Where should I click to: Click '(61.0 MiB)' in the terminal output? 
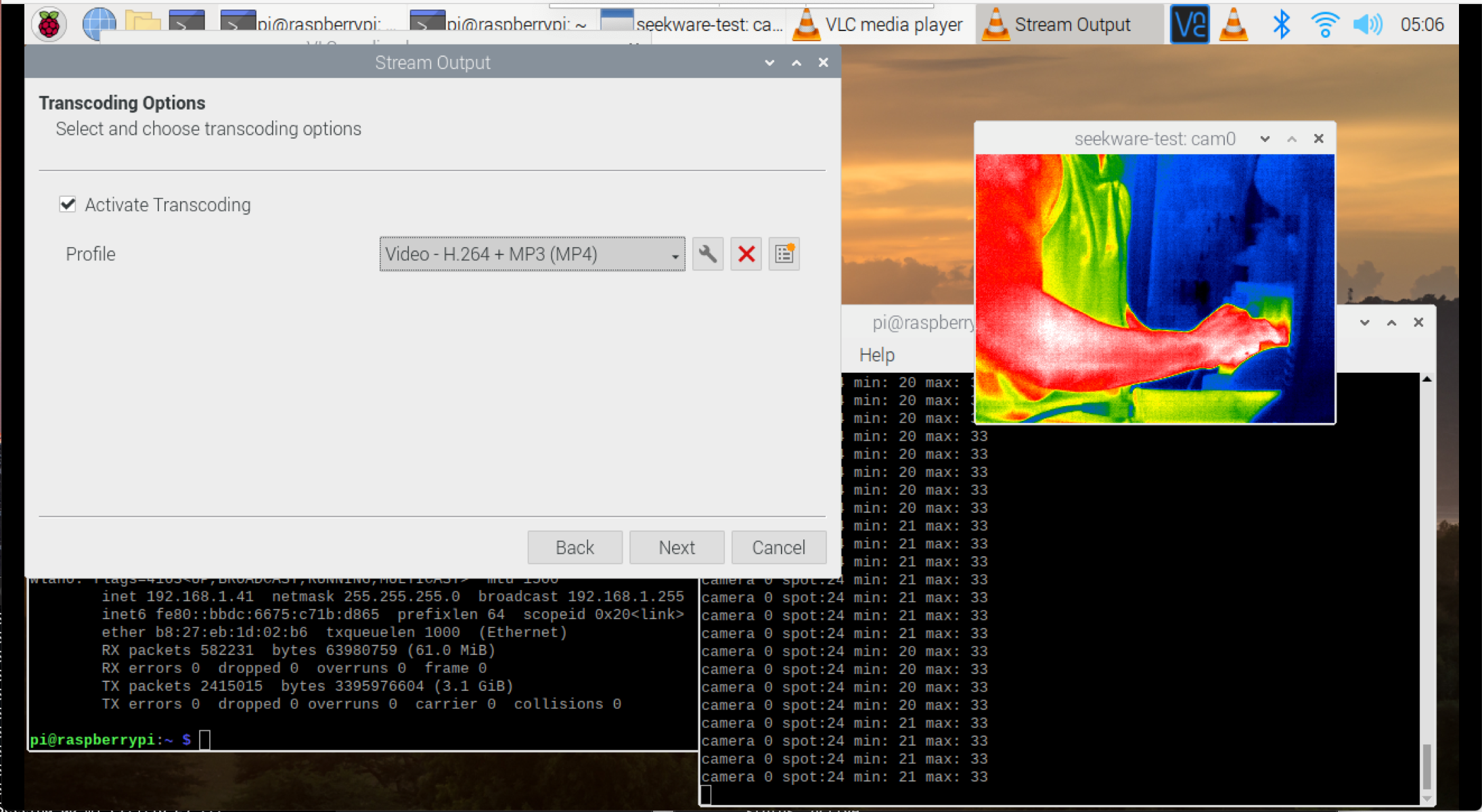pyautogui.click(x=451, y=651)
